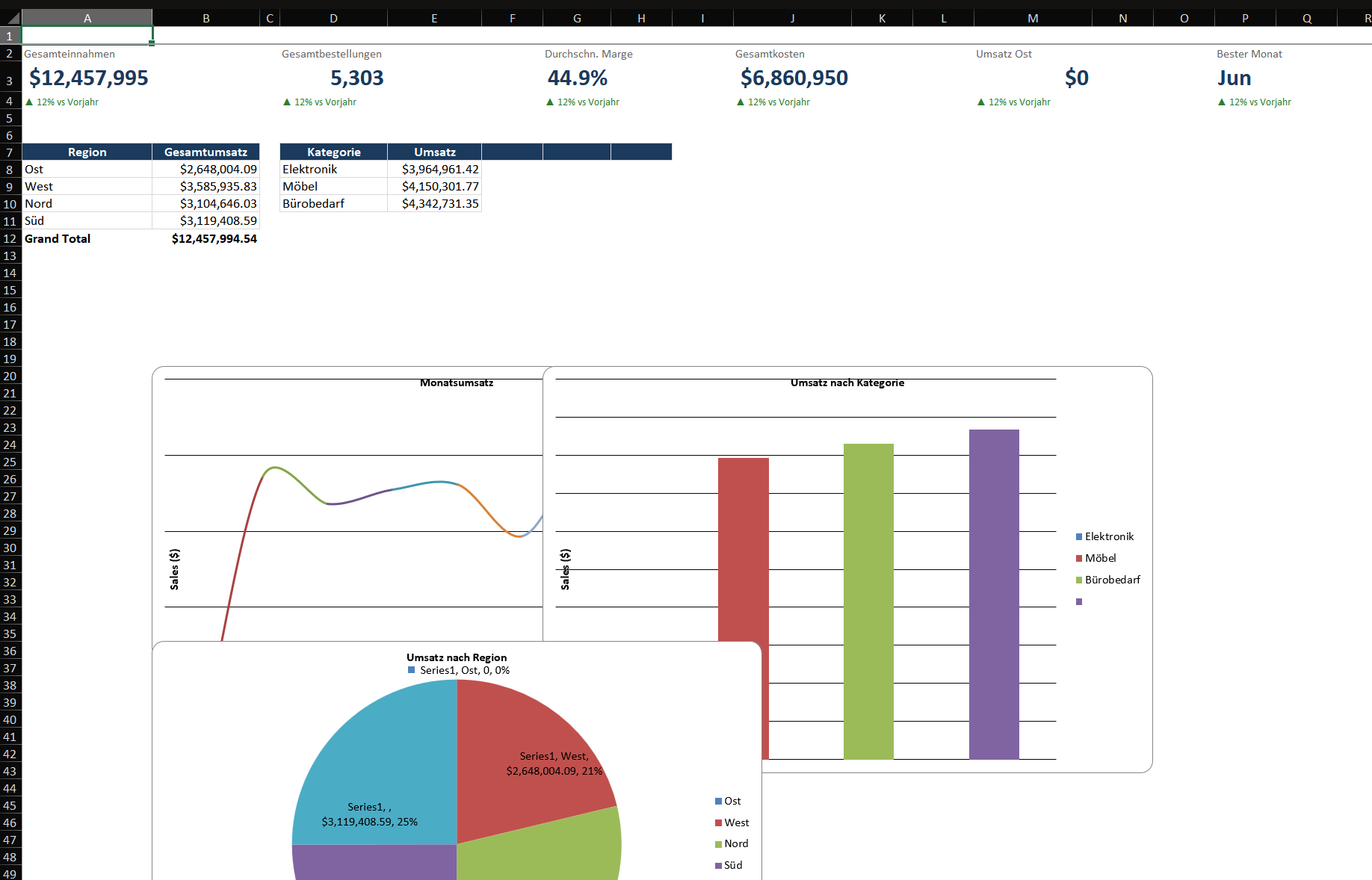Select column A header

click(x=87, y=18)
